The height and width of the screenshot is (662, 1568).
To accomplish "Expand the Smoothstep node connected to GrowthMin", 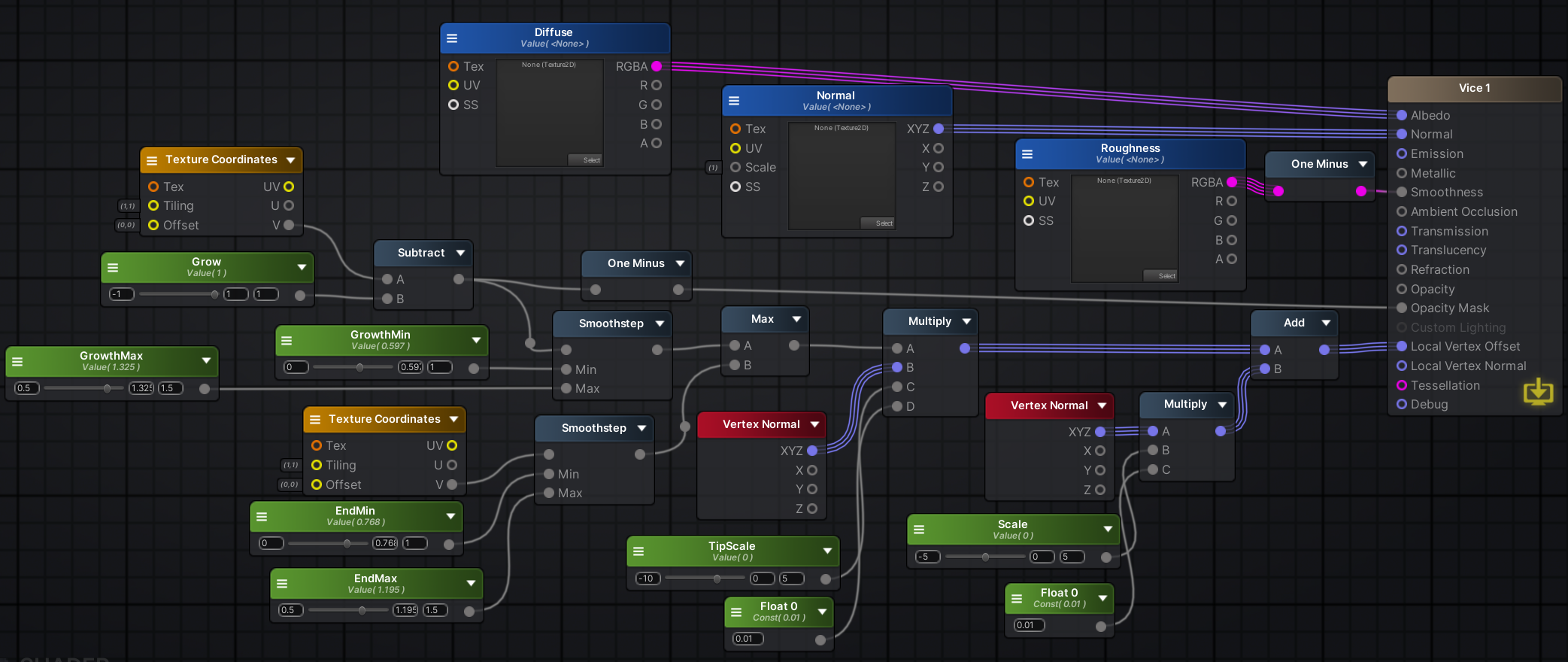I will click(660, 323).
